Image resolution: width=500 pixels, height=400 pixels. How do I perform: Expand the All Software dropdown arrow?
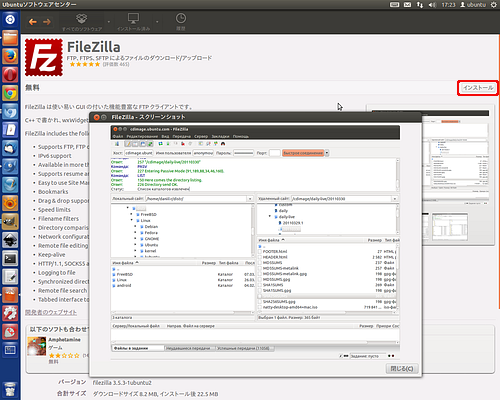point(109,22)
